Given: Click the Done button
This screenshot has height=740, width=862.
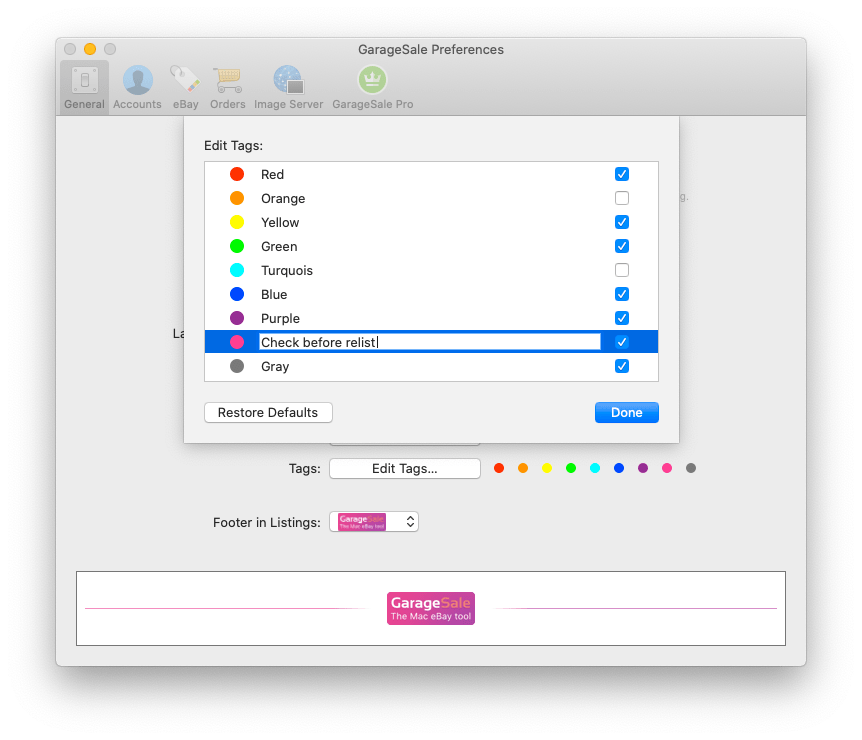Looking at the screenshot, I should (x=626, y=412).
